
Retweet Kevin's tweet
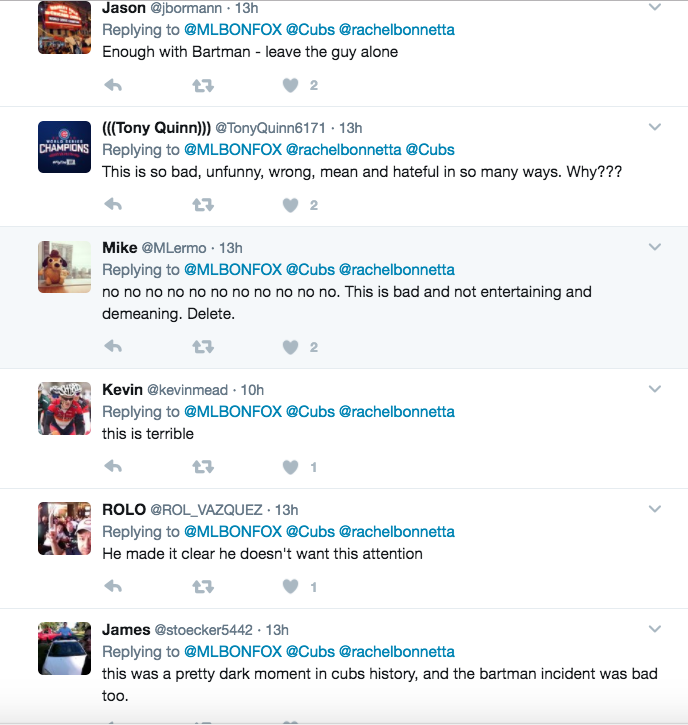click(x=202, y=468)
